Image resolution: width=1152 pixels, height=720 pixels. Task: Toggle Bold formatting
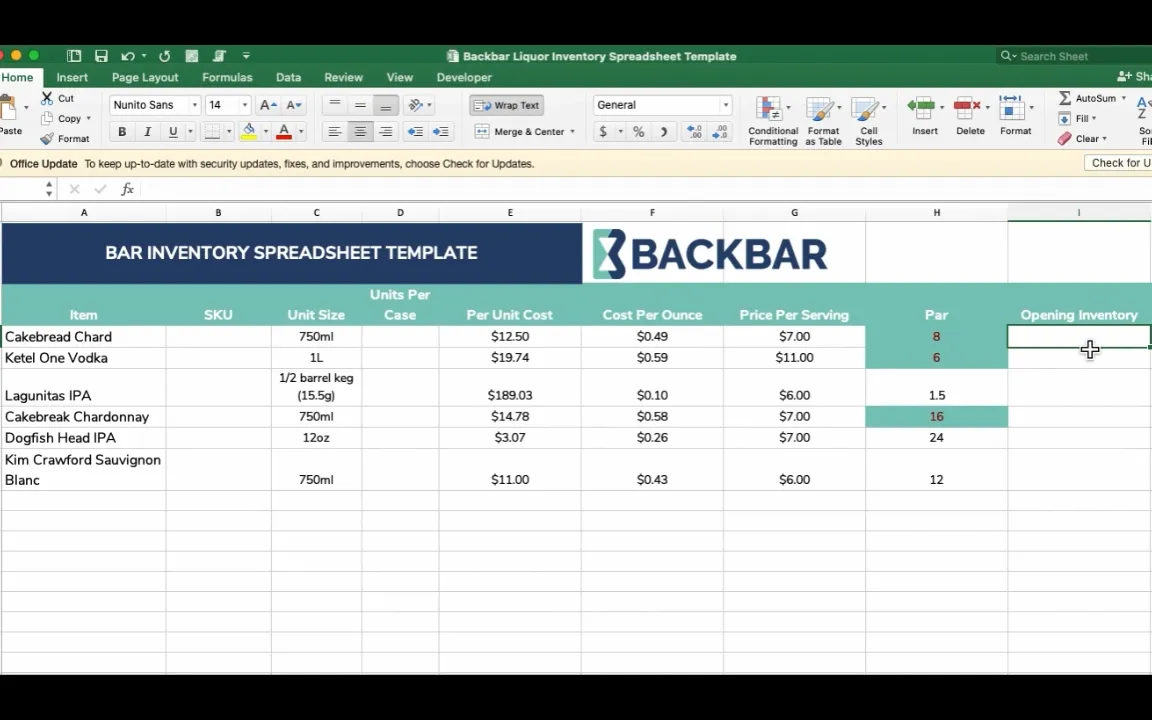[122, 132]
